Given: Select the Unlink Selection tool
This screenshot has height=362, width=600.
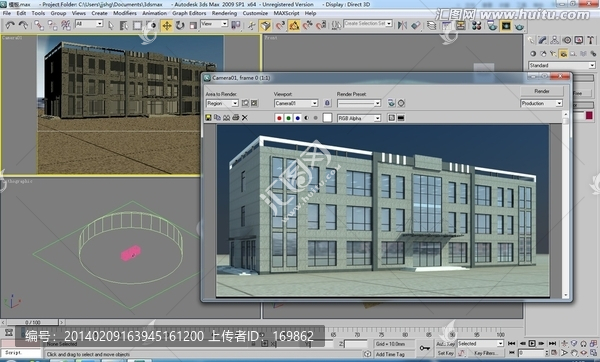Looking at the screenshot, I should pyautogui.click(x=52, y=25).
